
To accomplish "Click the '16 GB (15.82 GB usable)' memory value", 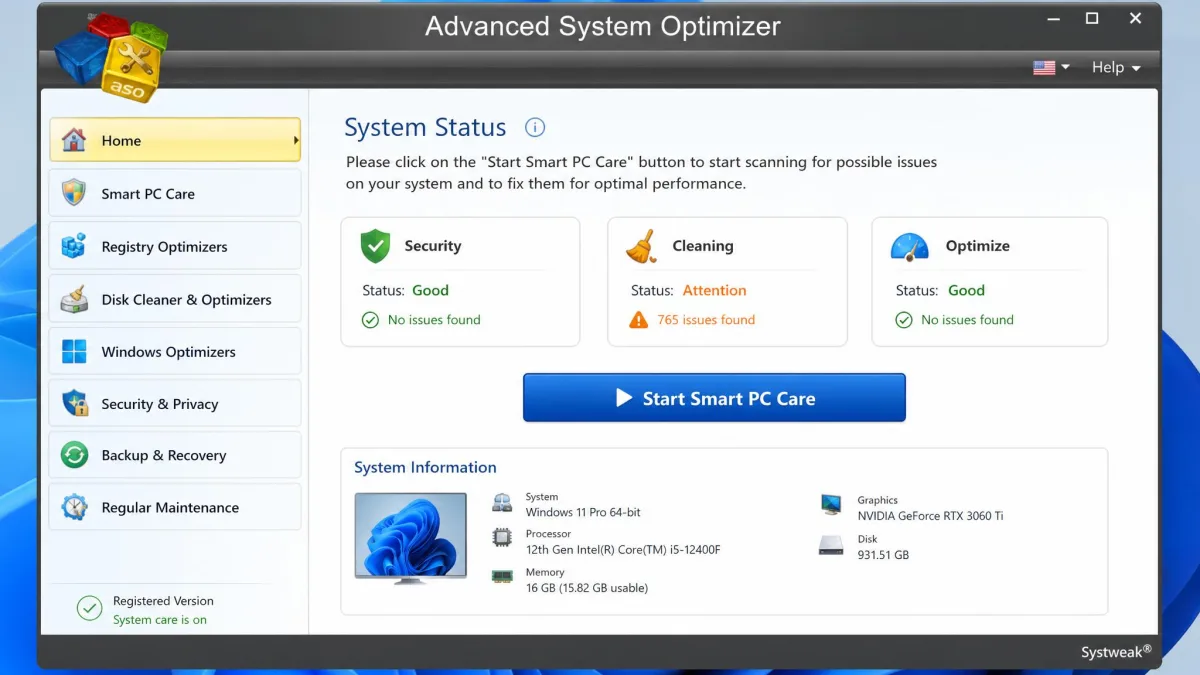I will [587, 588].
